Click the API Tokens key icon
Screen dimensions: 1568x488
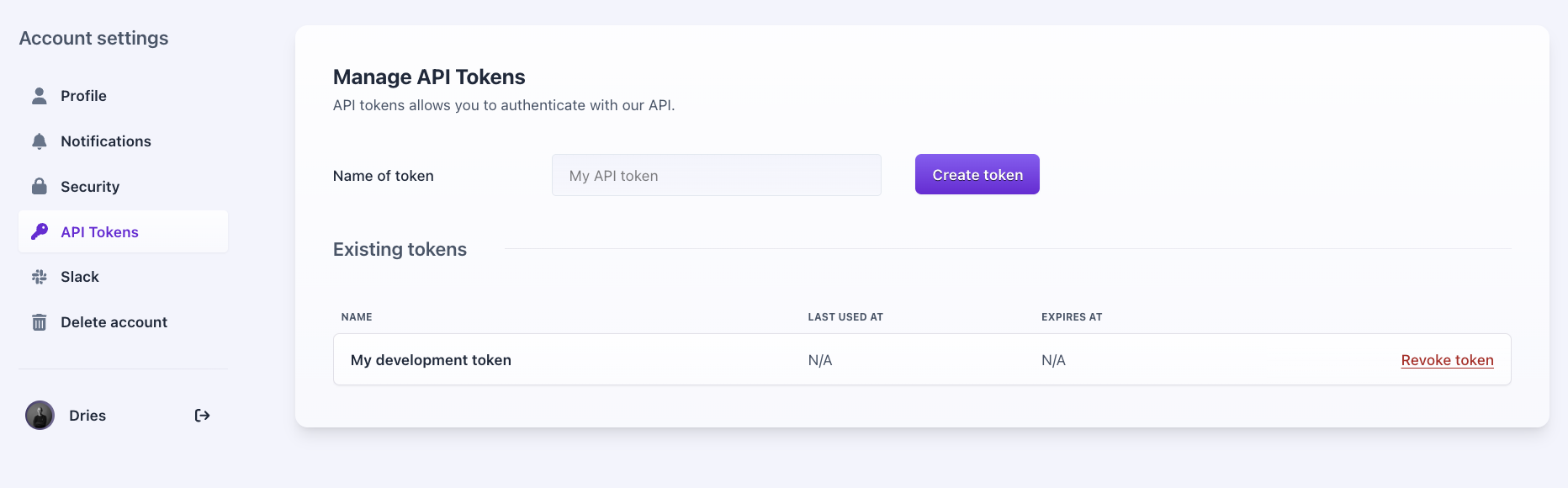tap(40, 231)
